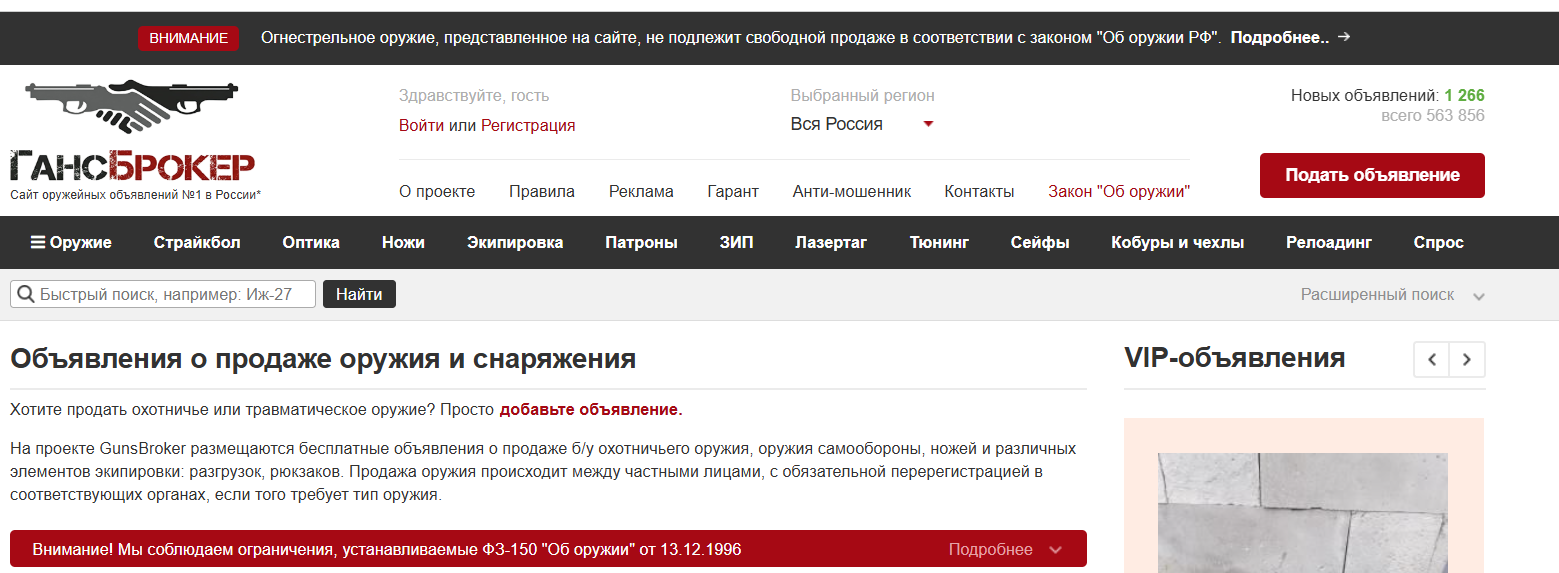Open the Лазертаг category
This screenshot has height=573, width=1559.
coord(831,242)
